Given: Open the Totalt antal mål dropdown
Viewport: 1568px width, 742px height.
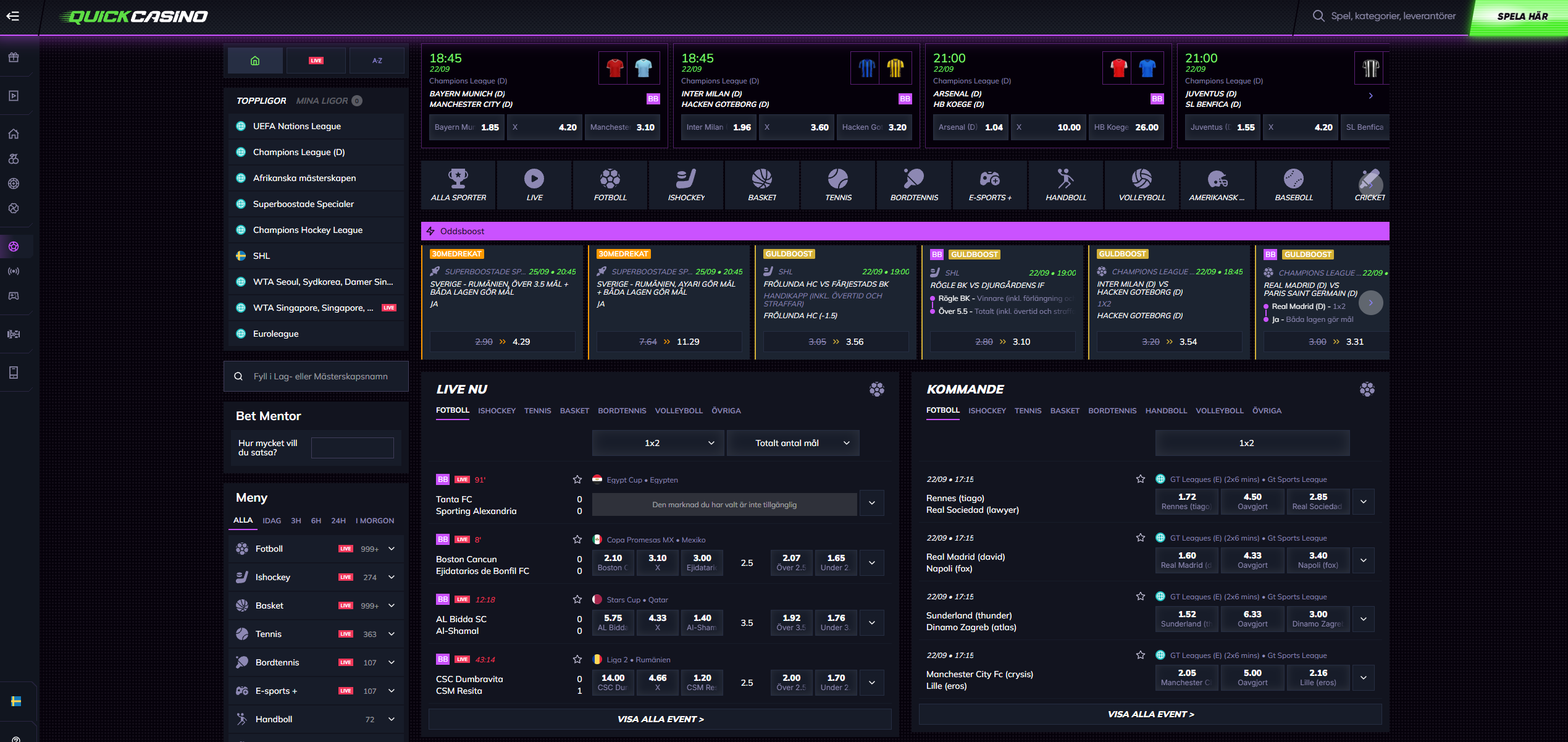Looking at the screenshot, I should [793, 443].
